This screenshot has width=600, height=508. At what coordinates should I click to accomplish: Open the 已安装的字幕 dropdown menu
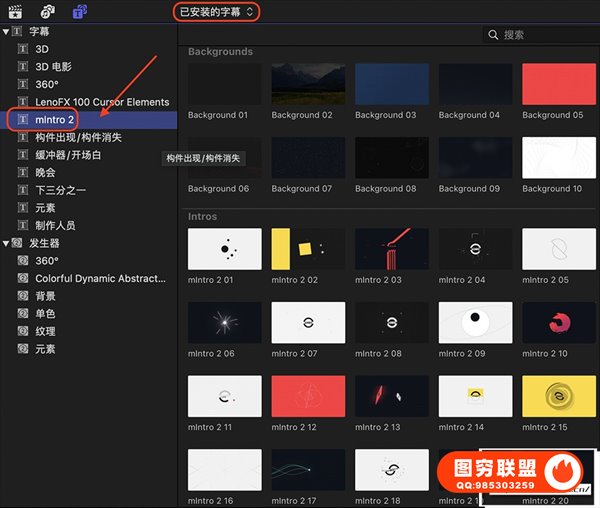[217, 12]
